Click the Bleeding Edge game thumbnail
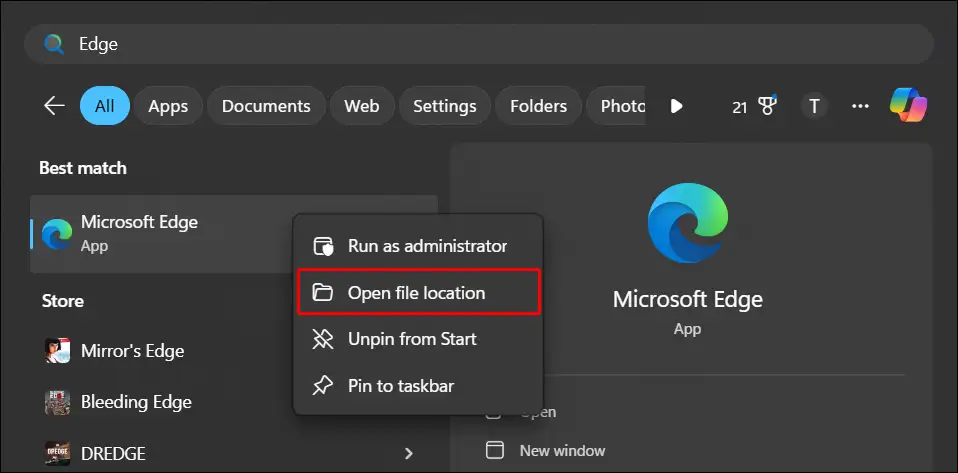958x473 pixels. tap(57, 402)
